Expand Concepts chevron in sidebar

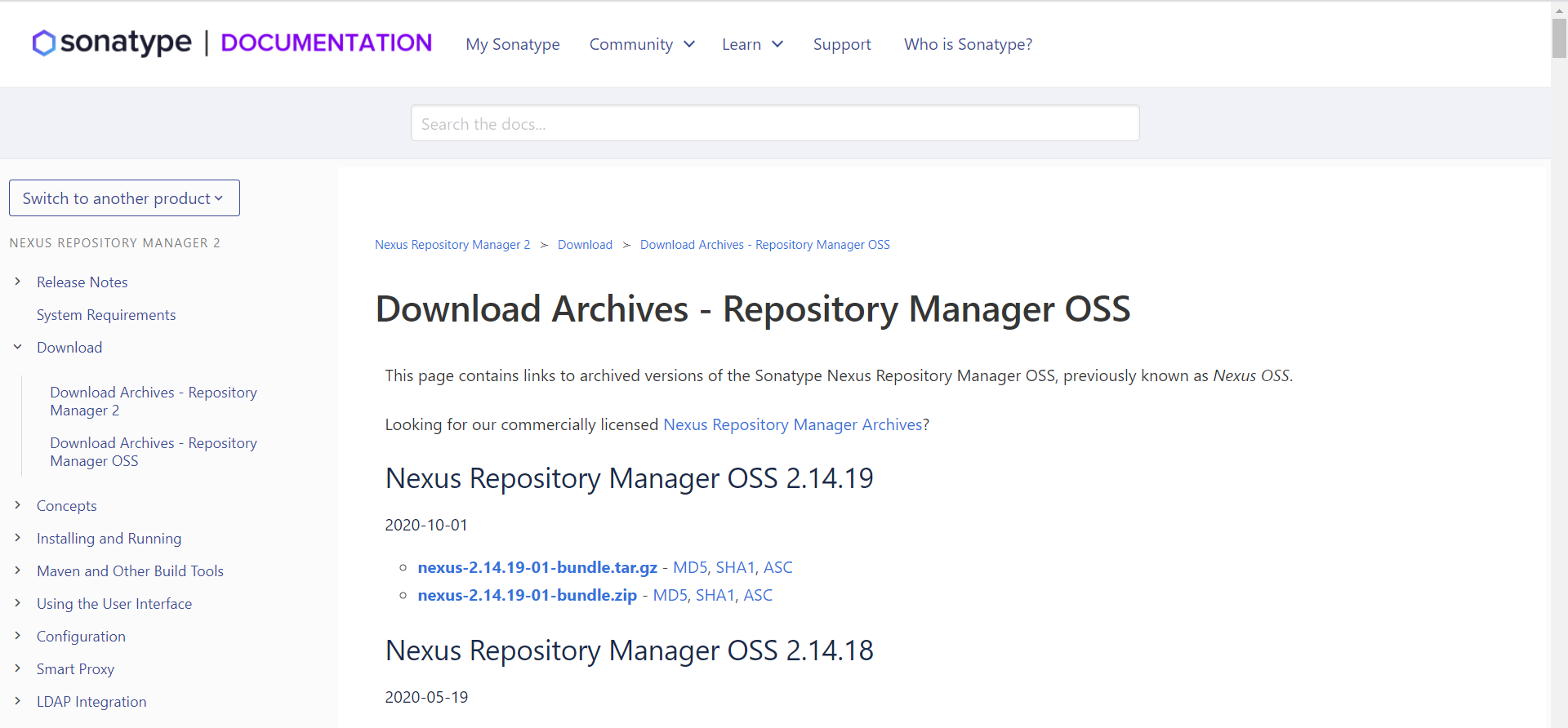click(x=17, y=505)
